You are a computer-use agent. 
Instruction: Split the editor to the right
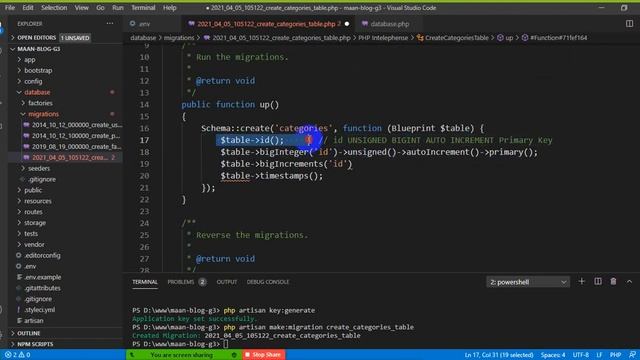[x=629, y=24]
